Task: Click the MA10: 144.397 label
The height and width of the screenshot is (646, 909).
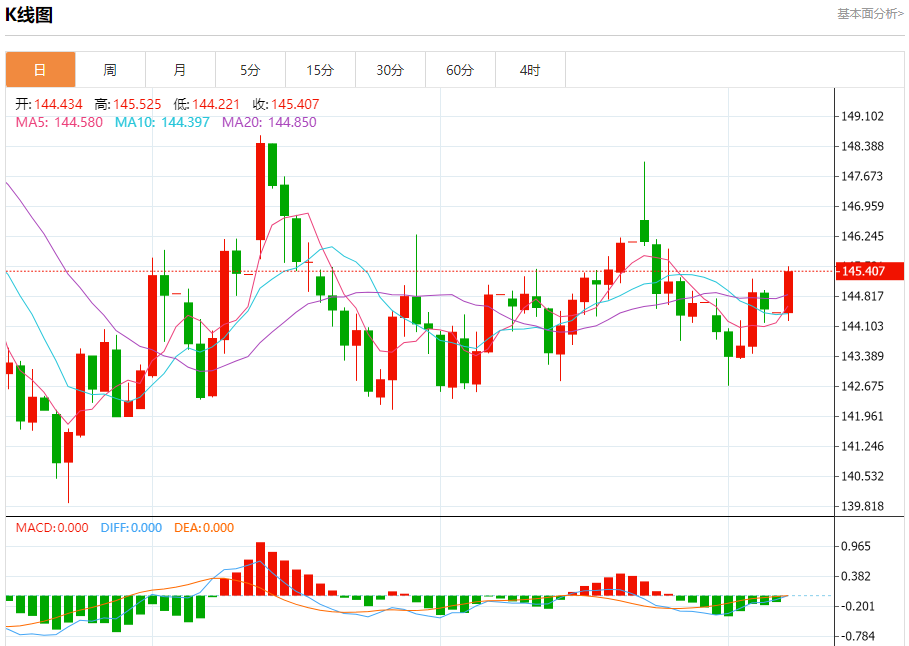Action: (x=162, y=122)
